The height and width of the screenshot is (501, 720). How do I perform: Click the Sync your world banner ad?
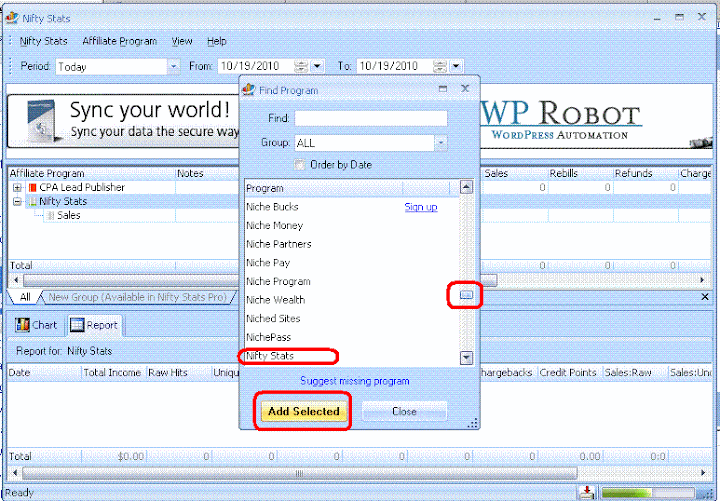pos(123,121)
